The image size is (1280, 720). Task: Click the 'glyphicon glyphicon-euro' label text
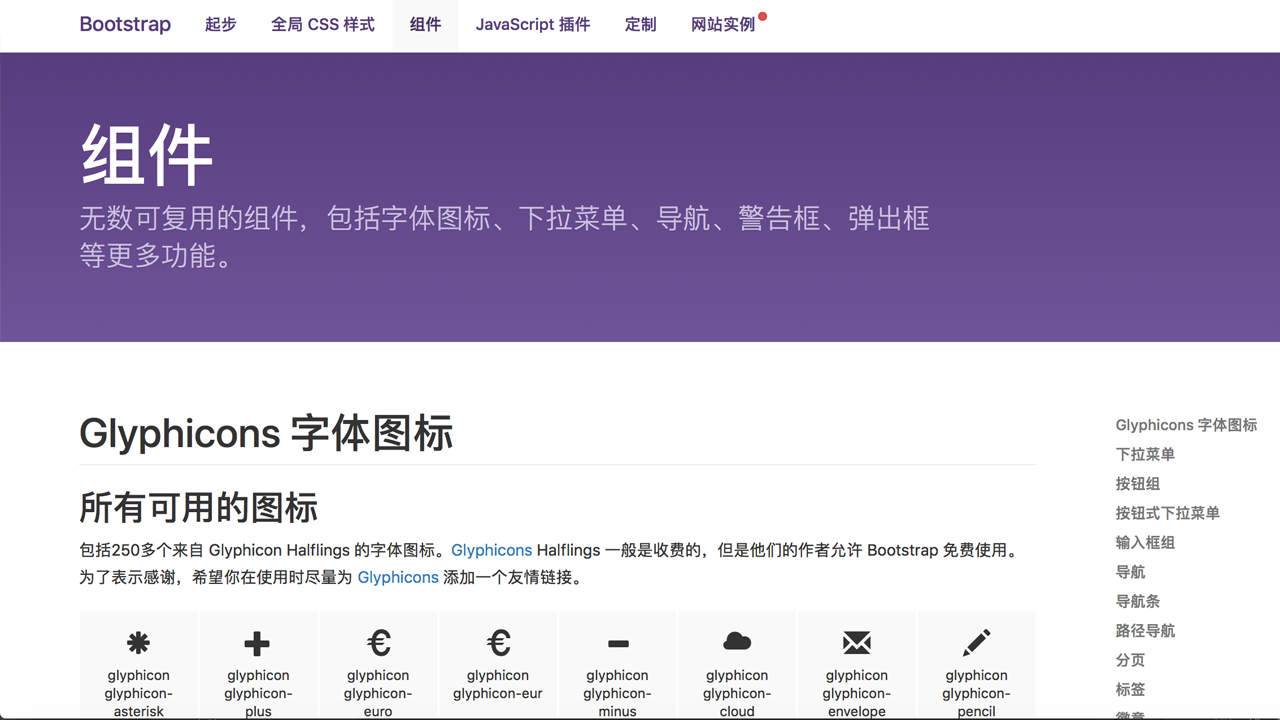[x=378, y=693]
